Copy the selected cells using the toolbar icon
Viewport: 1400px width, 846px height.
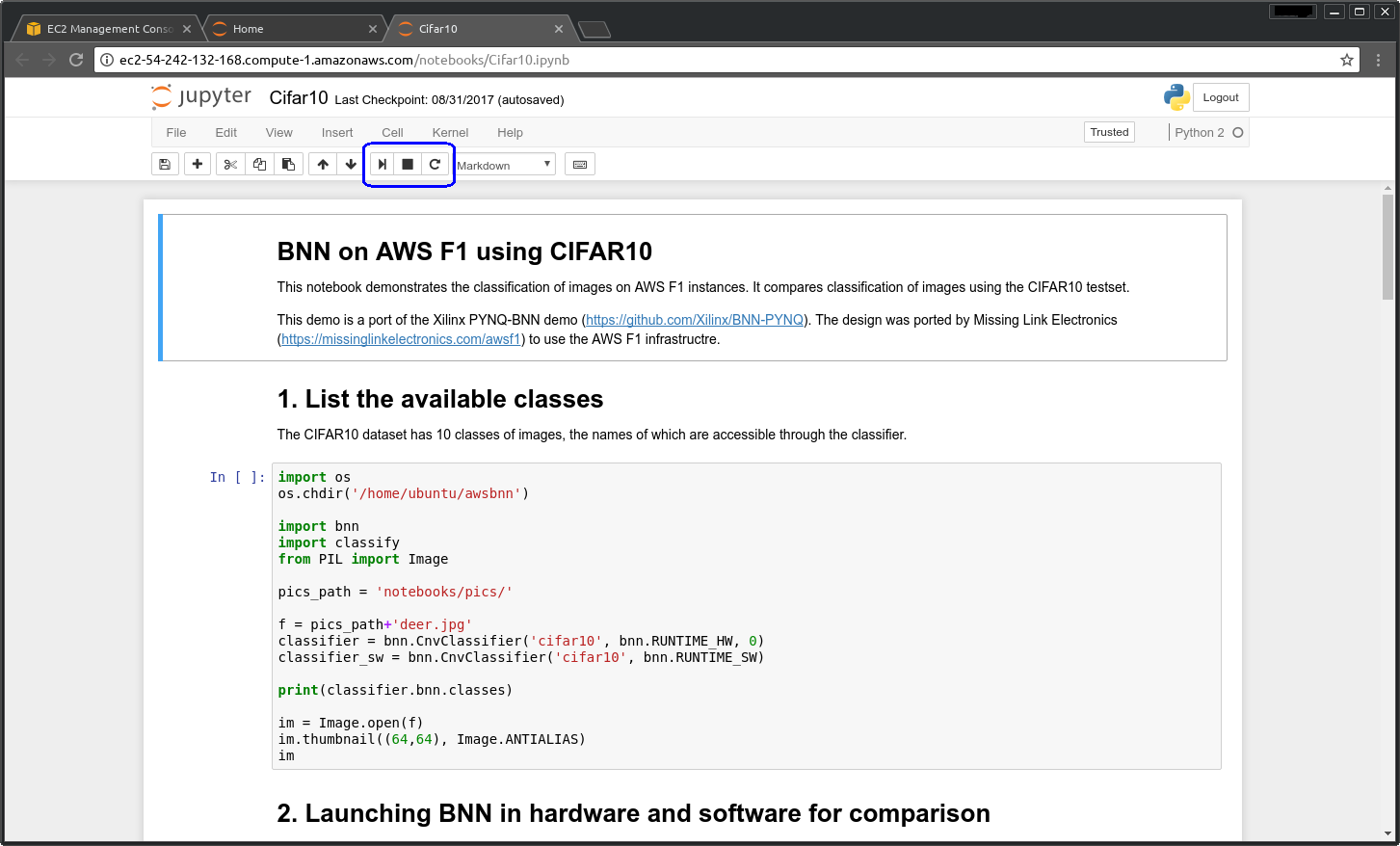(x=259, y=165)
